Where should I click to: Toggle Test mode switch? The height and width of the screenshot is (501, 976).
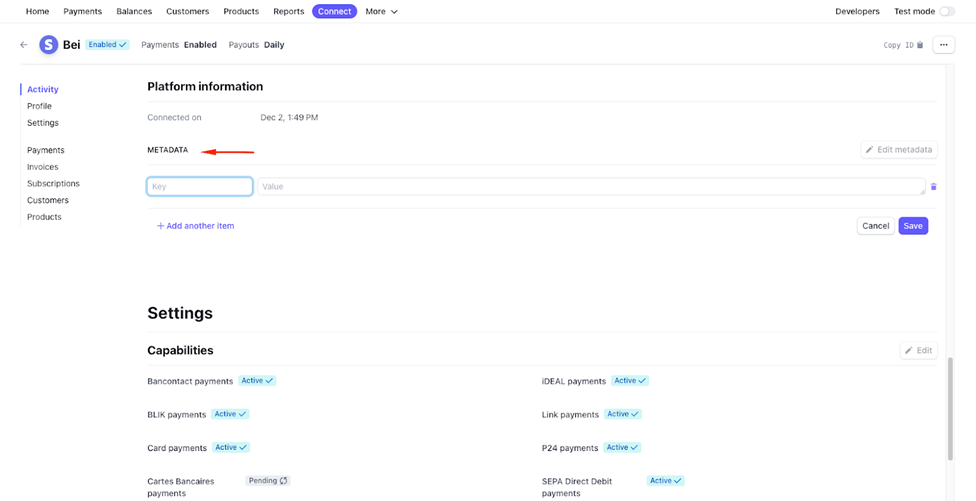click(x=947, y=11)
